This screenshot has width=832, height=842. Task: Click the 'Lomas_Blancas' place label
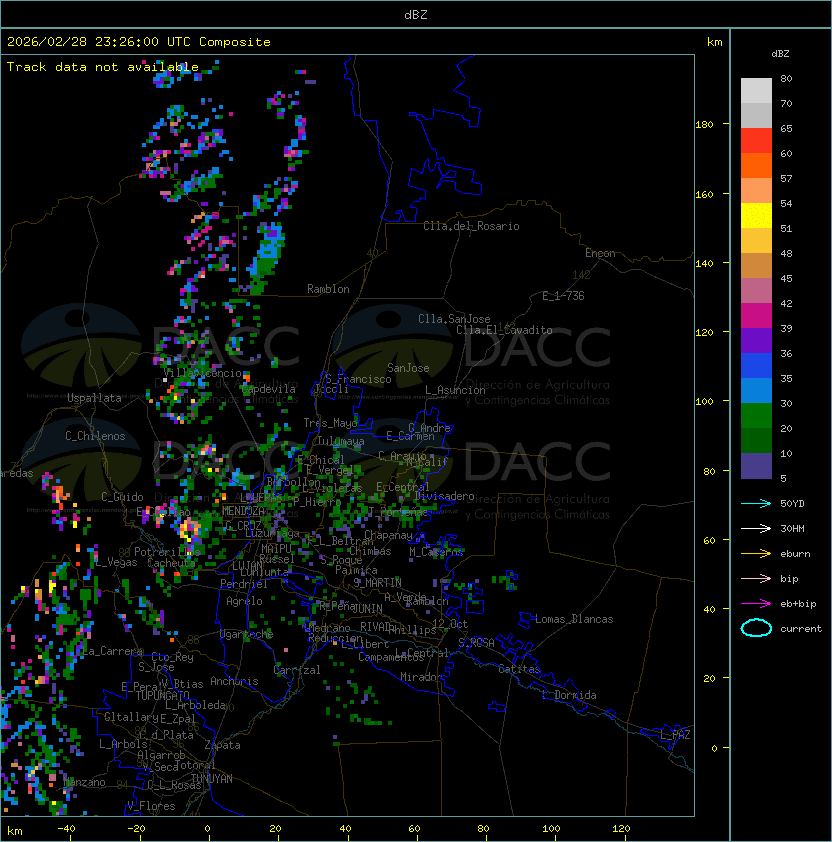pyautogui.click(x=574, y=619)
